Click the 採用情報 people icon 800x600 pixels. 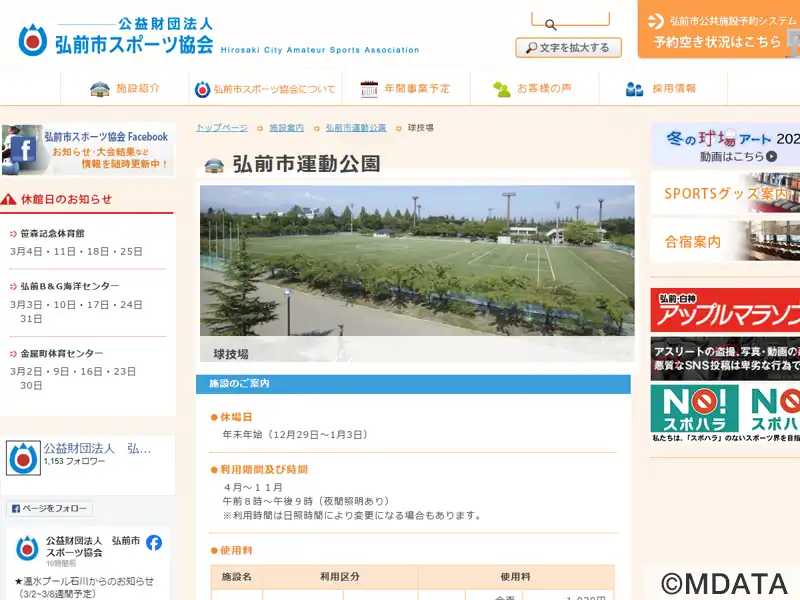click(x=634, y=89)
